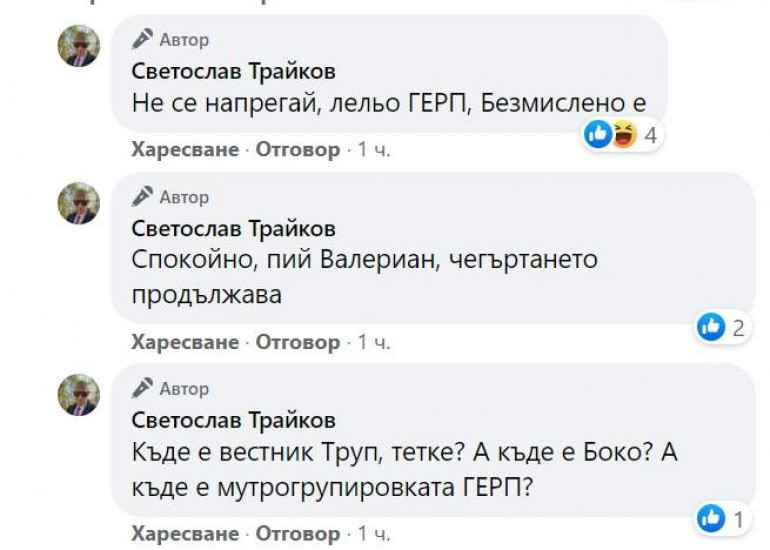The image size is (770, 550).
Task: Click the "1 ч." timestamp under the "Не се напрегай" comment
Action: coord(373,150)
